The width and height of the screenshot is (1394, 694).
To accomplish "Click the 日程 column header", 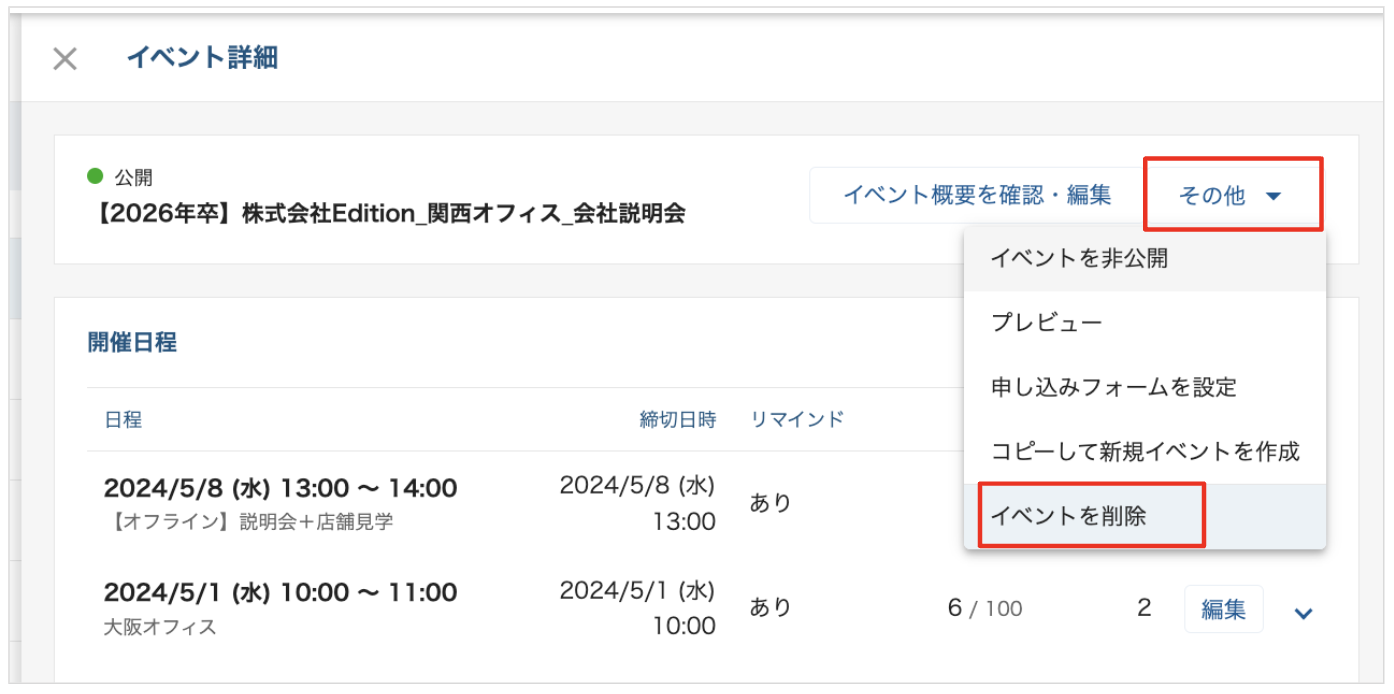I will click(123, 420).
